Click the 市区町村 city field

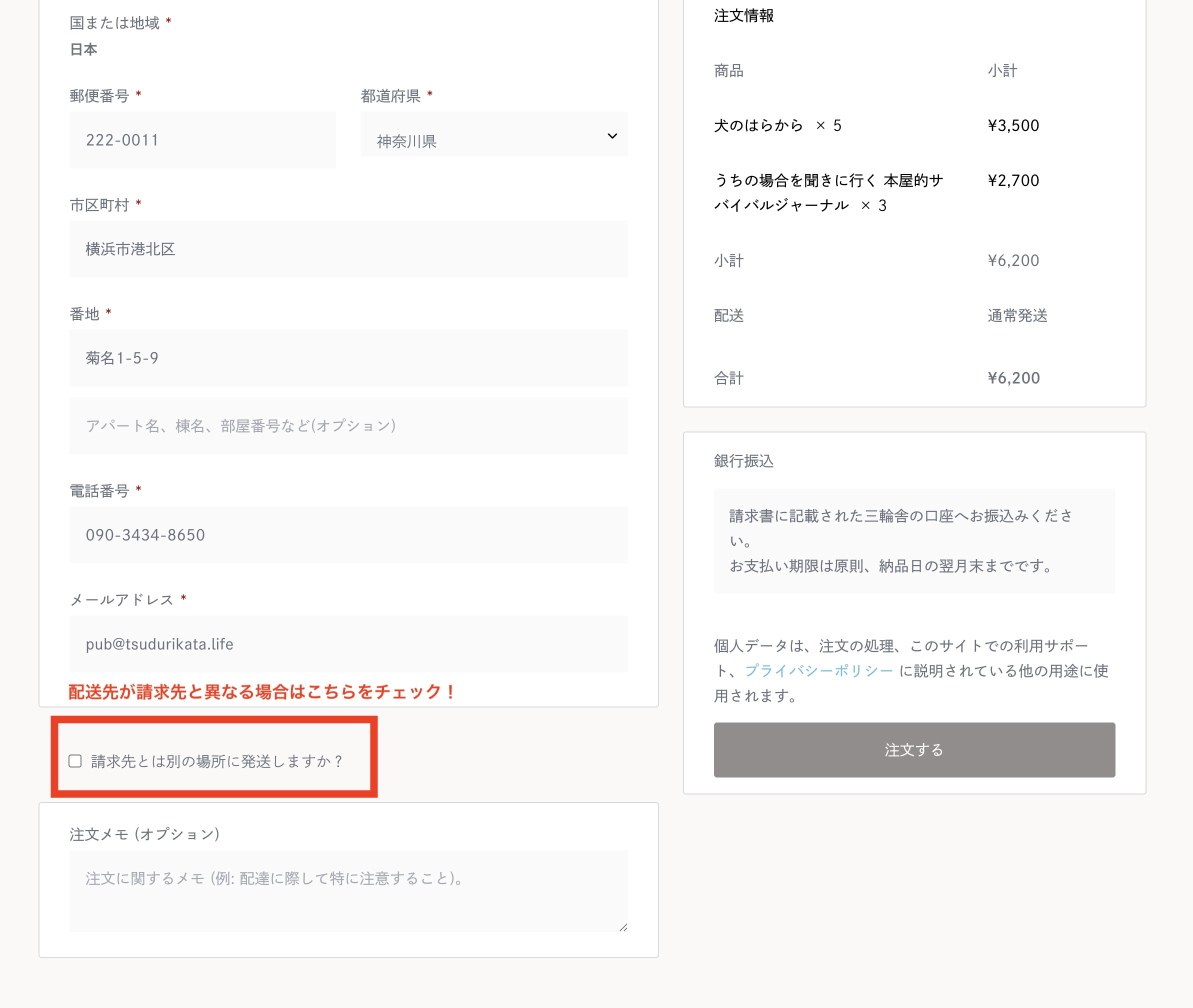click(348, 249)
